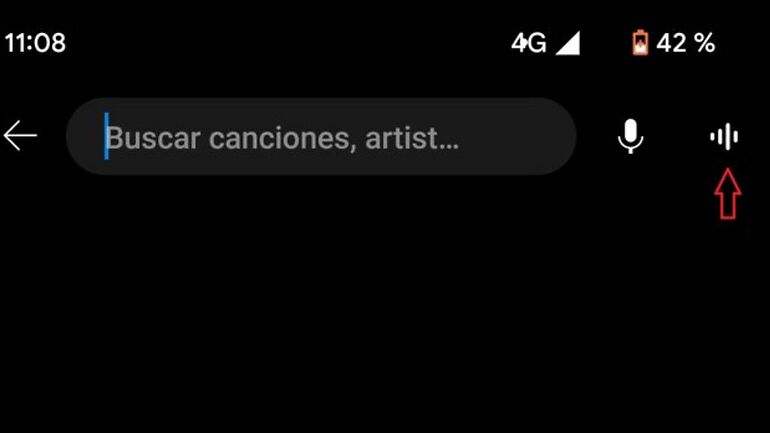Screen dimensions: 770x433
Task: Focus the 'Buscar canciones, artist...' search field
Action: coord(321,136)
